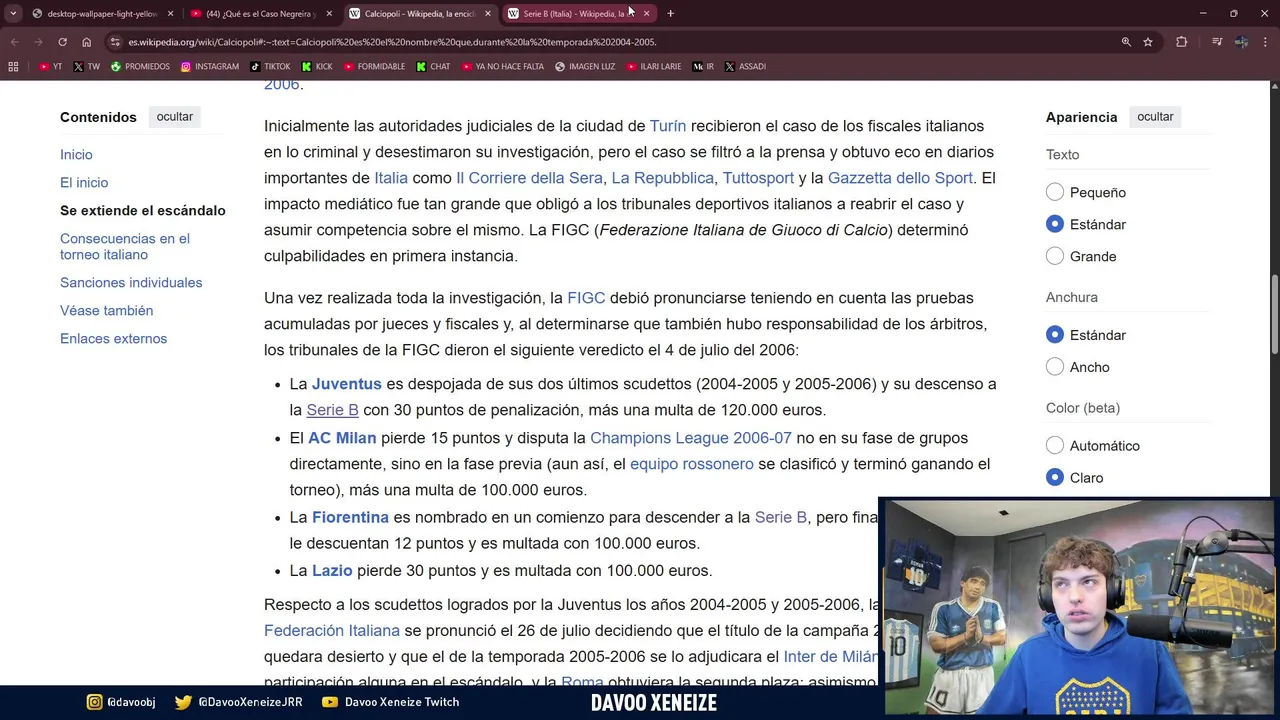Open the Chrome three-dot menu
The height and width of the screenshot is (720, 1280).
(1266, 42)
